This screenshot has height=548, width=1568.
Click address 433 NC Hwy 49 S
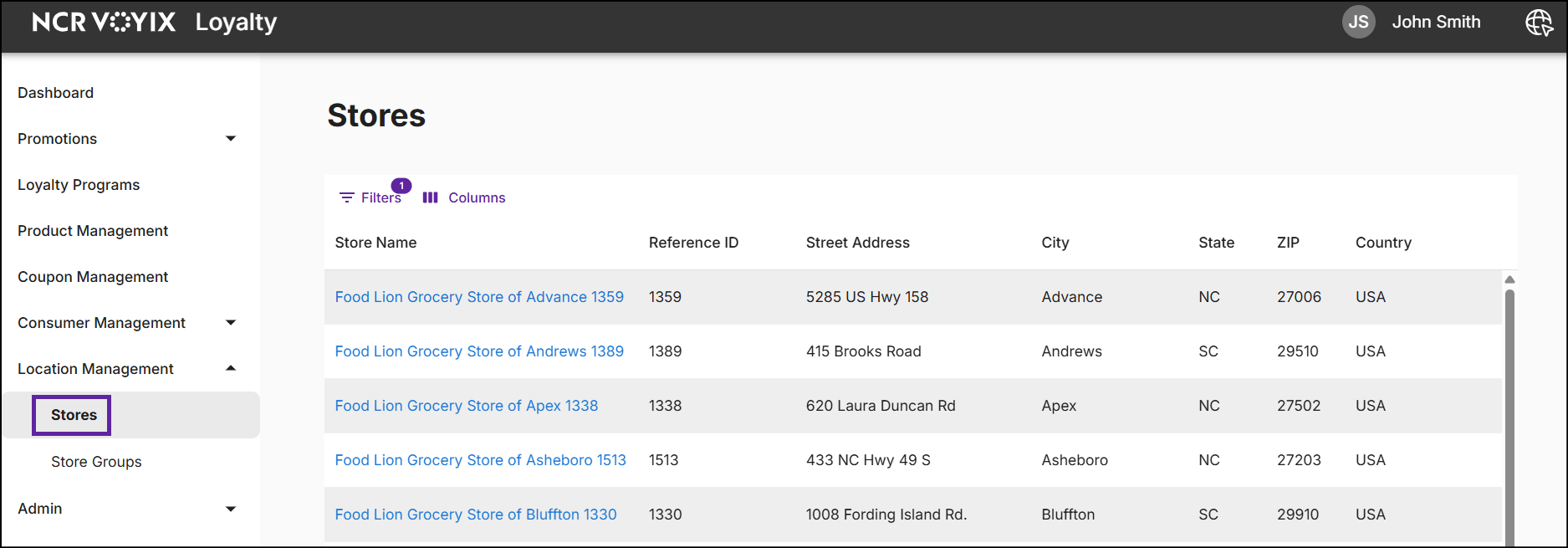[x=868, y=460]
